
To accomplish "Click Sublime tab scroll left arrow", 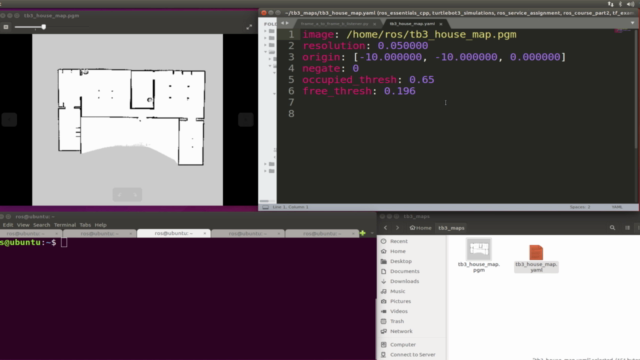I will (x=282, y=23).
